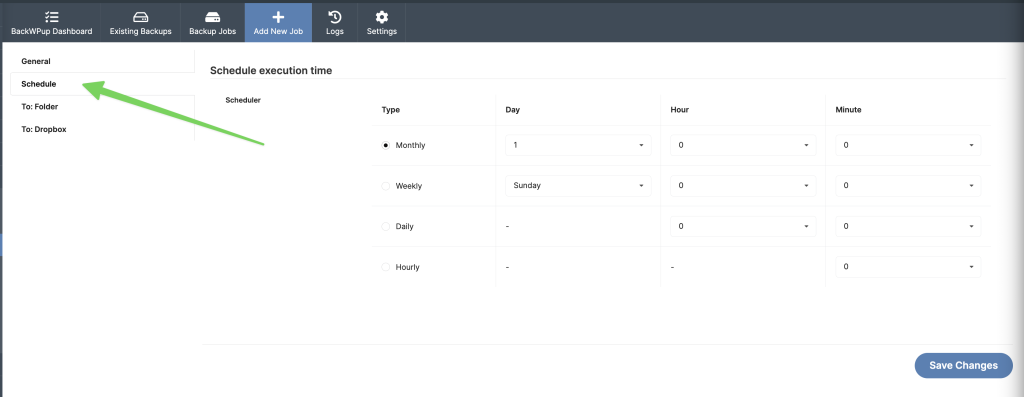The image size is (1024, 397).
Task: Open the Monthly Day dropdown showing 1
Action: (x=578, y=145)
